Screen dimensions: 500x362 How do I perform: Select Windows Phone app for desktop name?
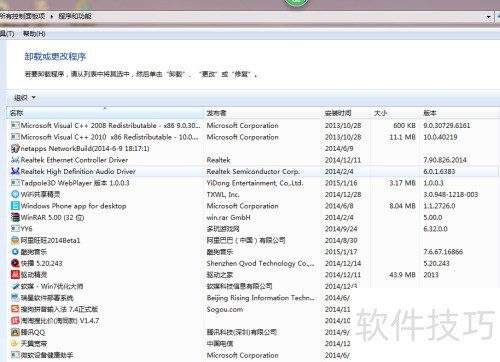tap(73, 206)
